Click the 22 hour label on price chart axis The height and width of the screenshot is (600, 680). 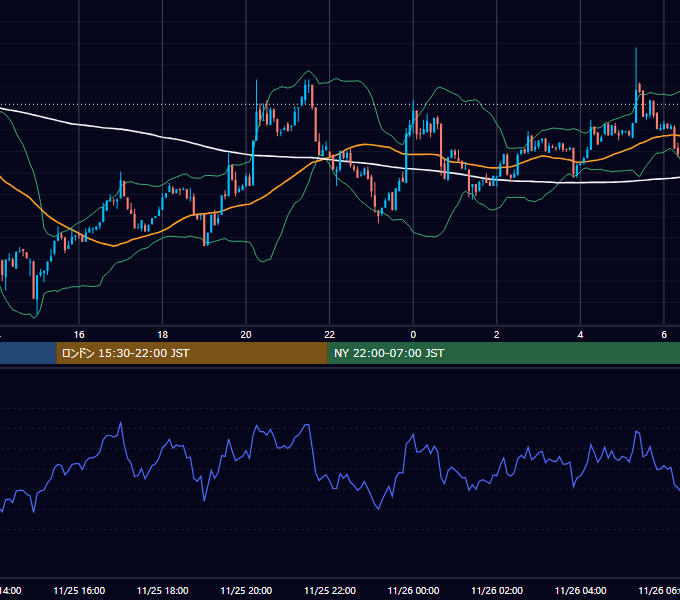(330, 335)
